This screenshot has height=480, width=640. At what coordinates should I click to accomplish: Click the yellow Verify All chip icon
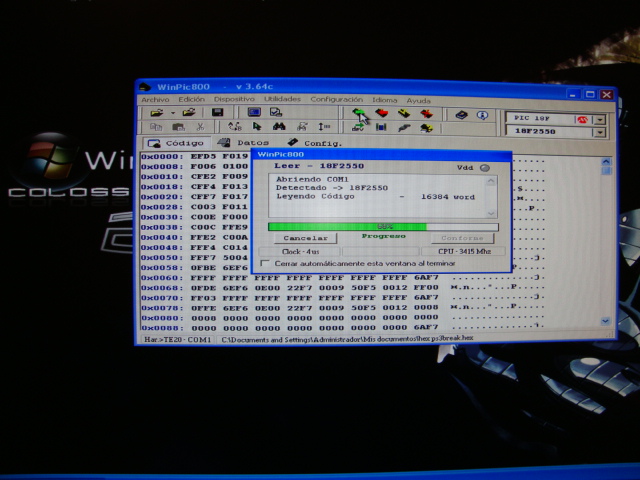click(404, 113)
